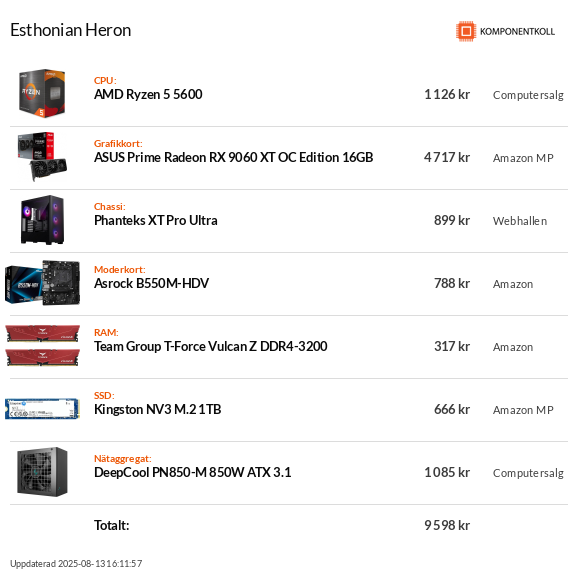This screenshot has height=577, width=577.
Task: Click DeepCool PN850-M 850W ATX 3.1 name
Action: click(x=192, y=472)
